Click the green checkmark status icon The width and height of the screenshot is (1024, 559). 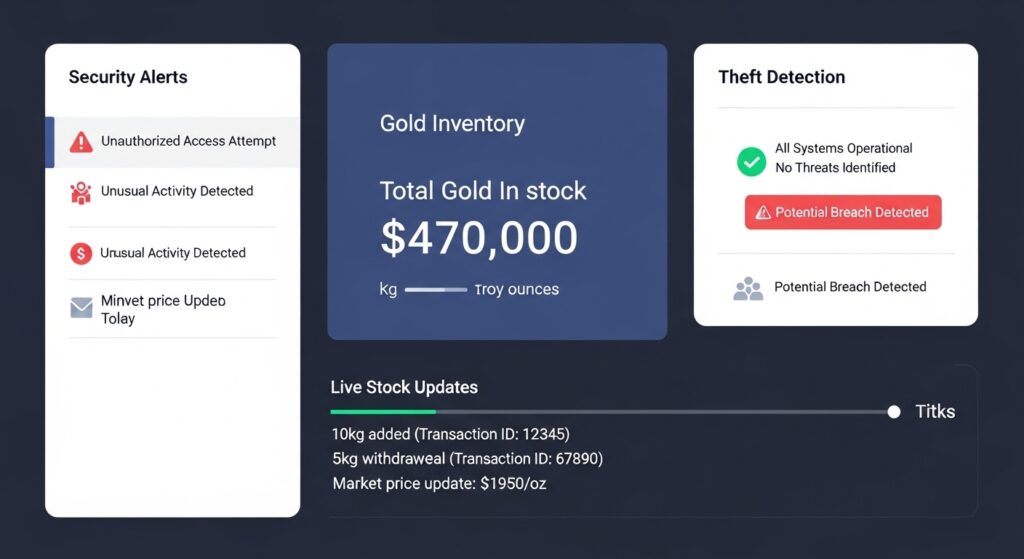751,160
